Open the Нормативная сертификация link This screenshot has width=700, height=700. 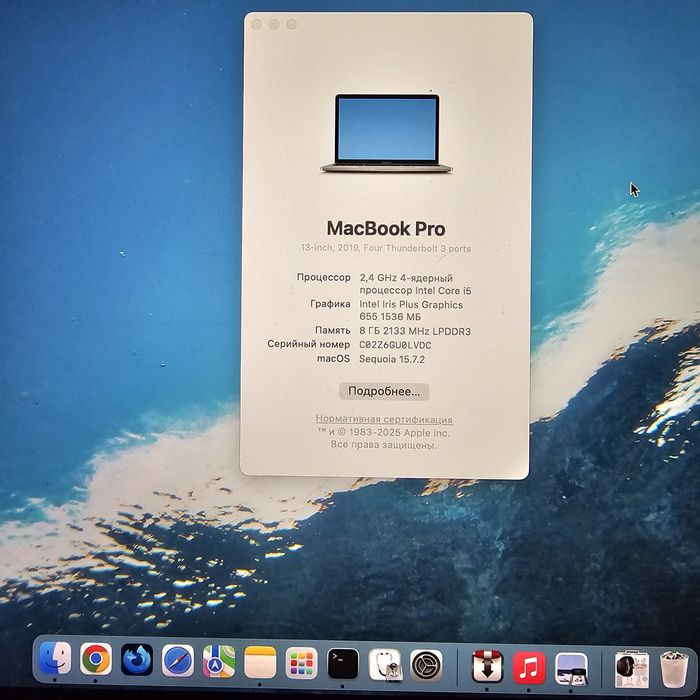tap(384, 419)
